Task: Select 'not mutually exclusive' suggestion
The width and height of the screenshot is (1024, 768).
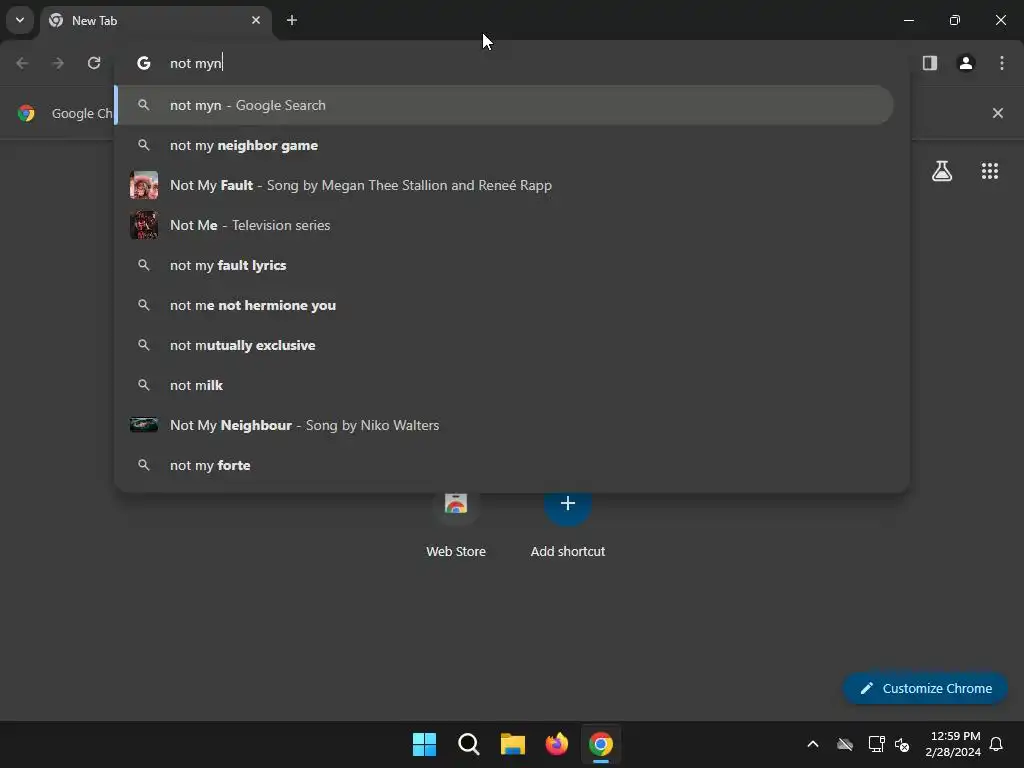Action: click(x=504, y=345)
